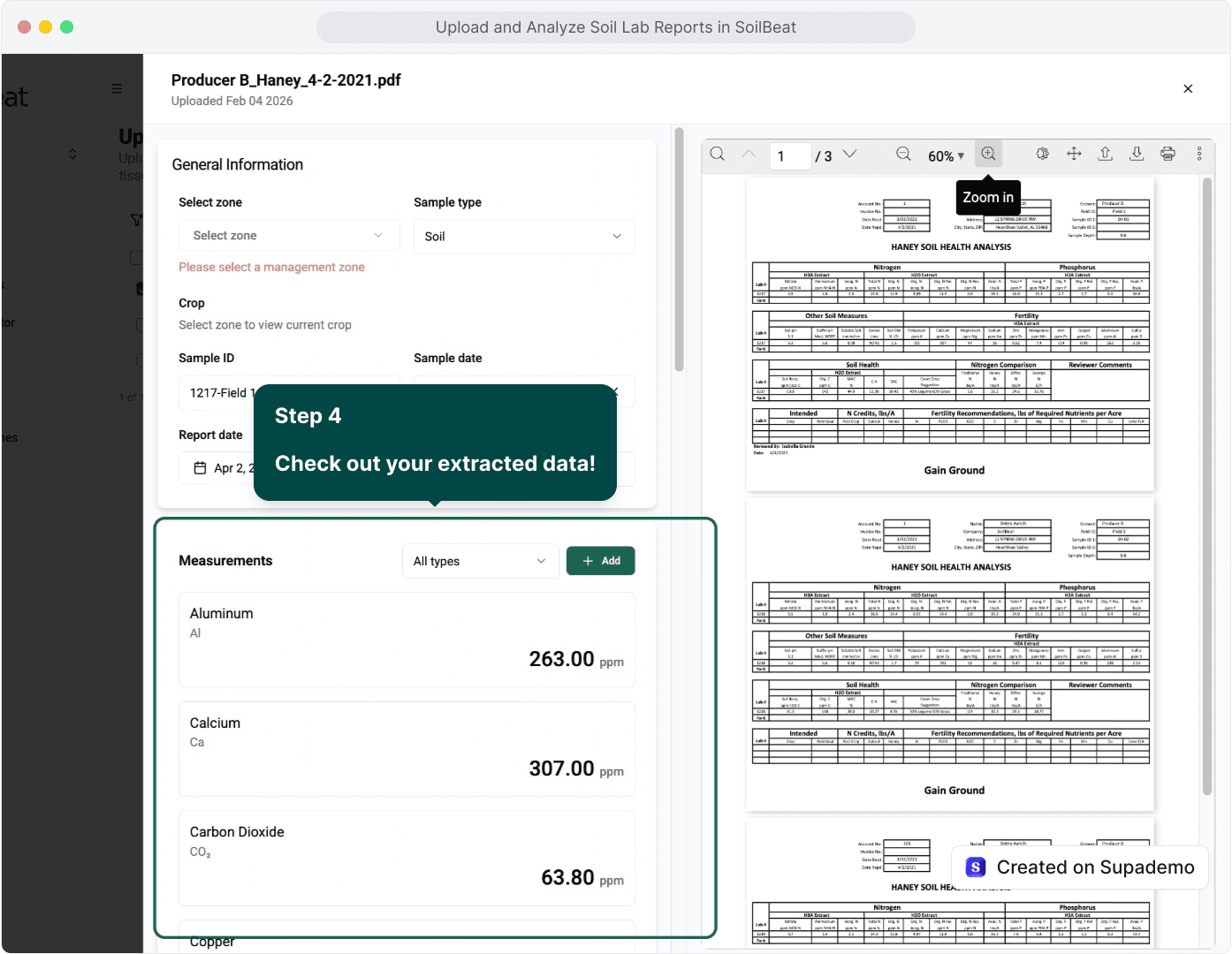Zoom in the PDF preview
1232x954 pixels.
click(988, 154)
